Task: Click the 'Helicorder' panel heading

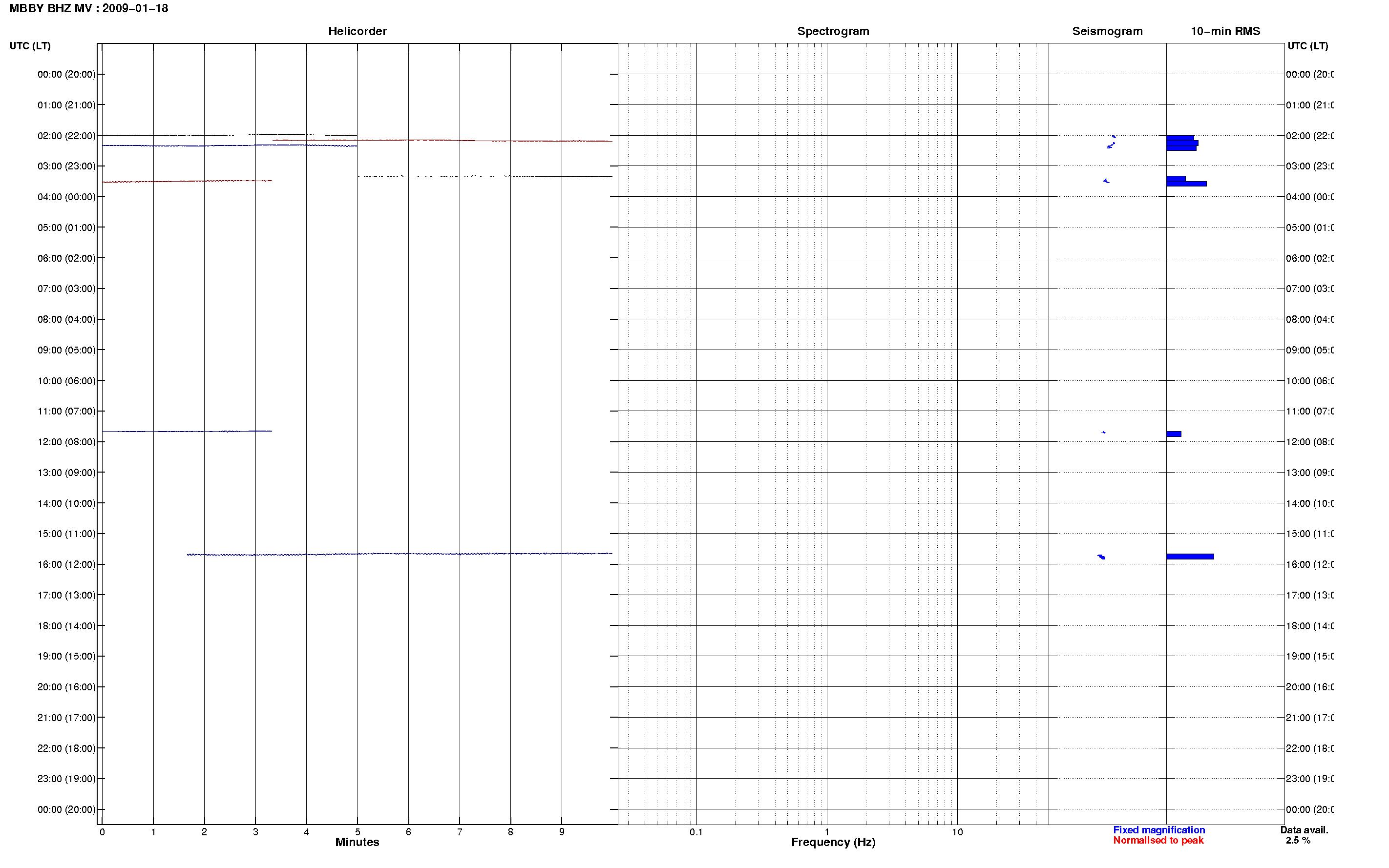Action: [357, 32]
